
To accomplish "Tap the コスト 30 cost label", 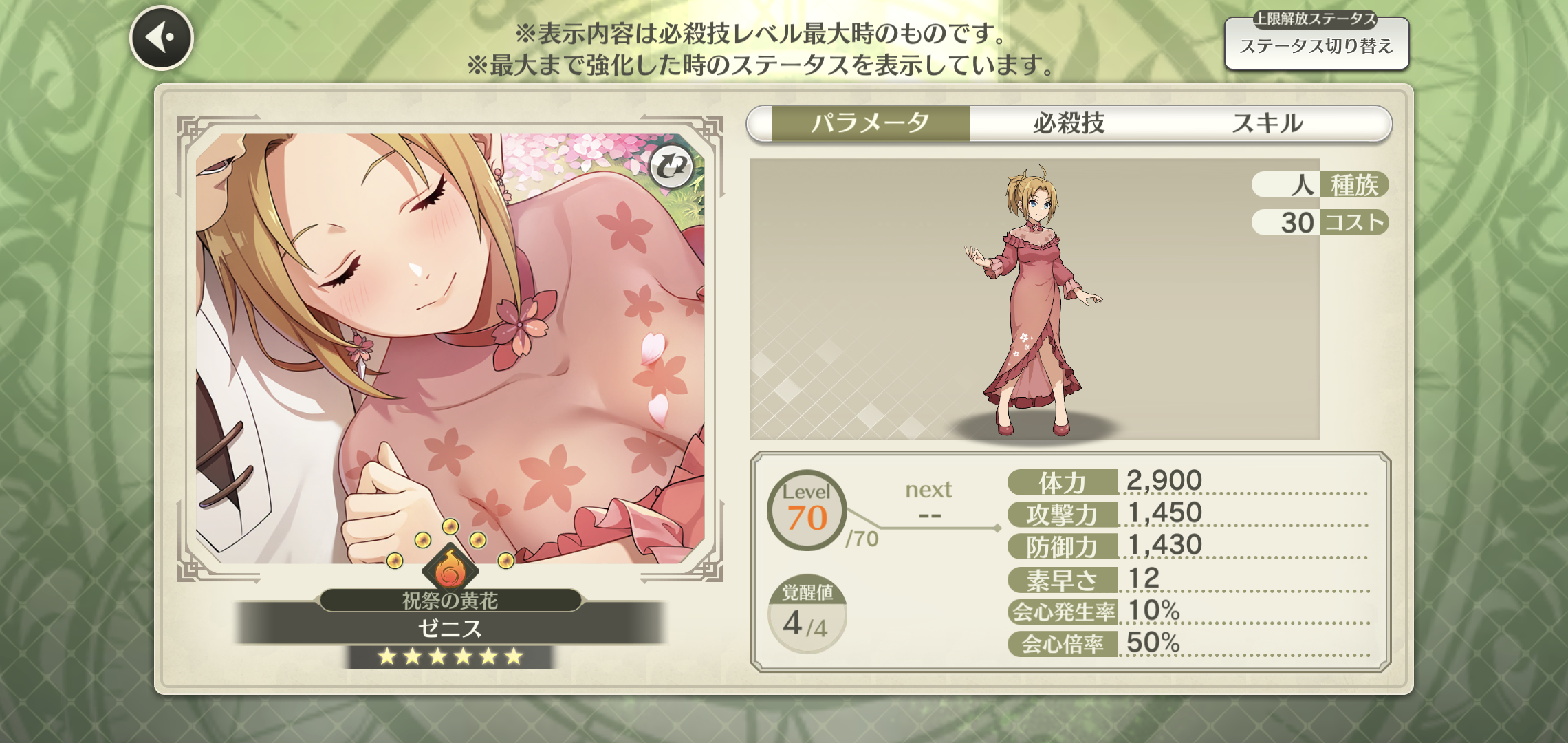I will (x=1320, y=222).
